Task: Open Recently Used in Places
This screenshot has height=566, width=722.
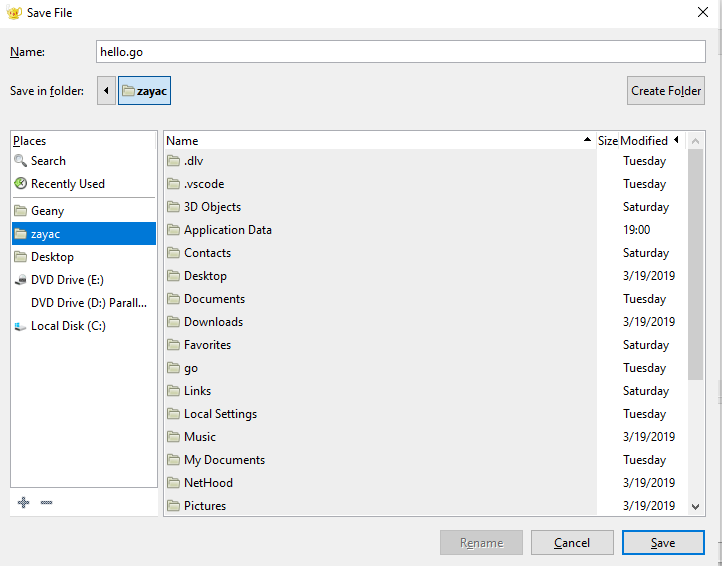Action: point(84,184)
